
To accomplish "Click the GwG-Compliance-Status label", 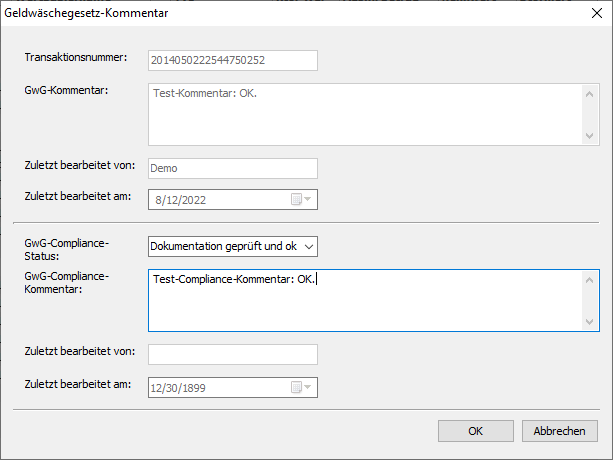I will tap(66, 249).
